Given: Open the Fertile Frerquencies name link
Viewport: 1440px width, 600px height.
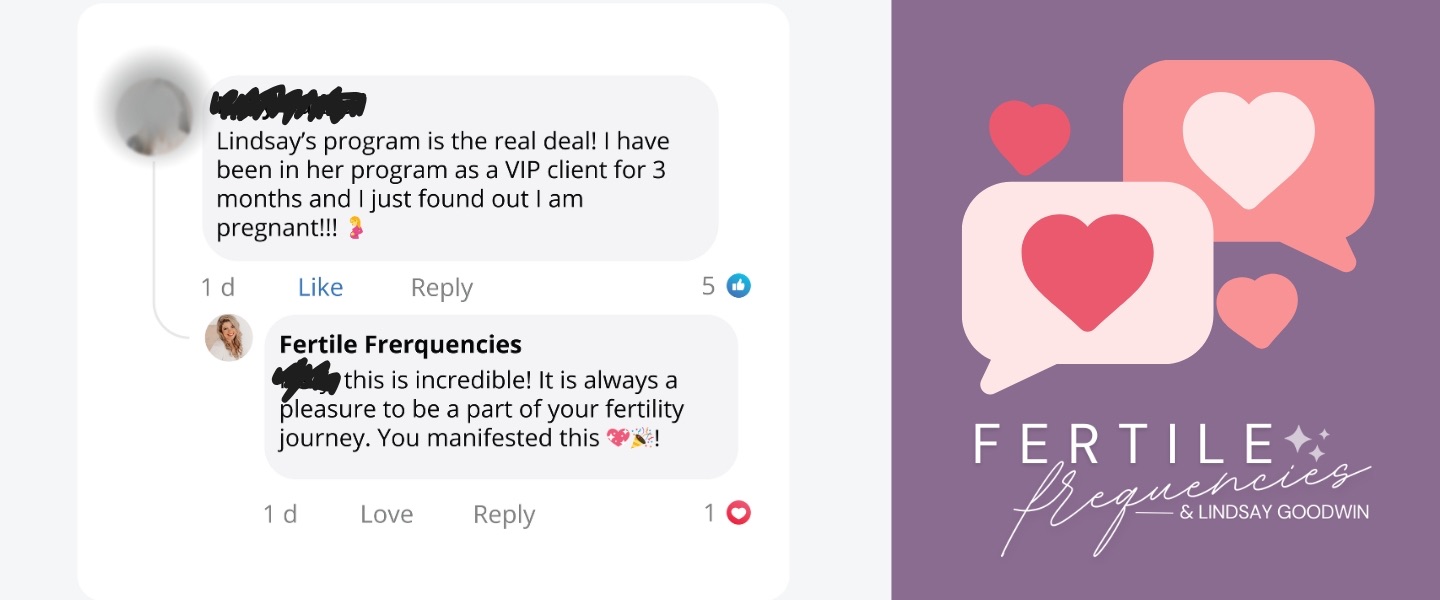Looking at the screenshot, I should (400, 345).
